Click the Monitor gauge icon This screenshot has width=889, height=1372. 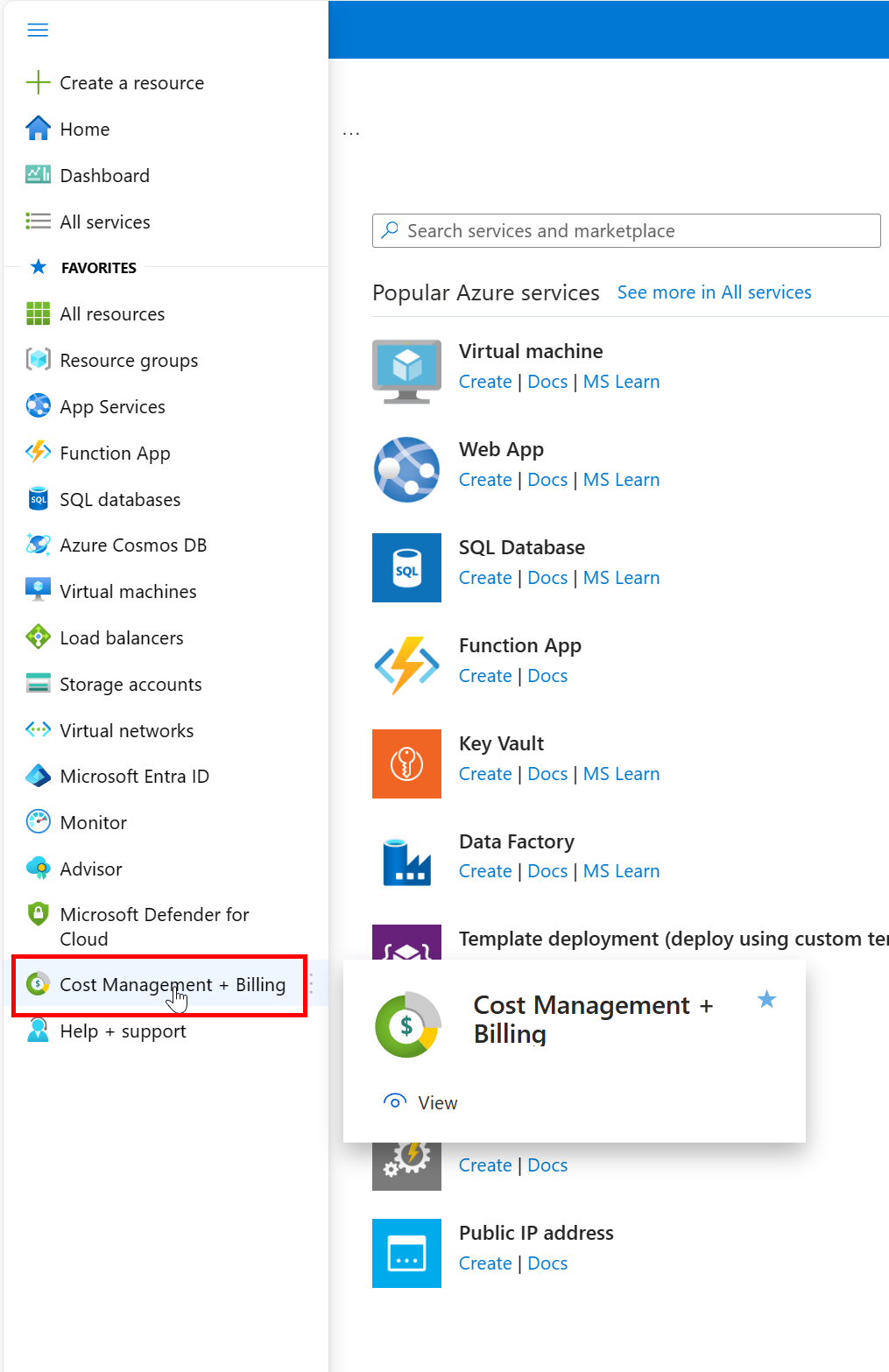click(38, 822)
